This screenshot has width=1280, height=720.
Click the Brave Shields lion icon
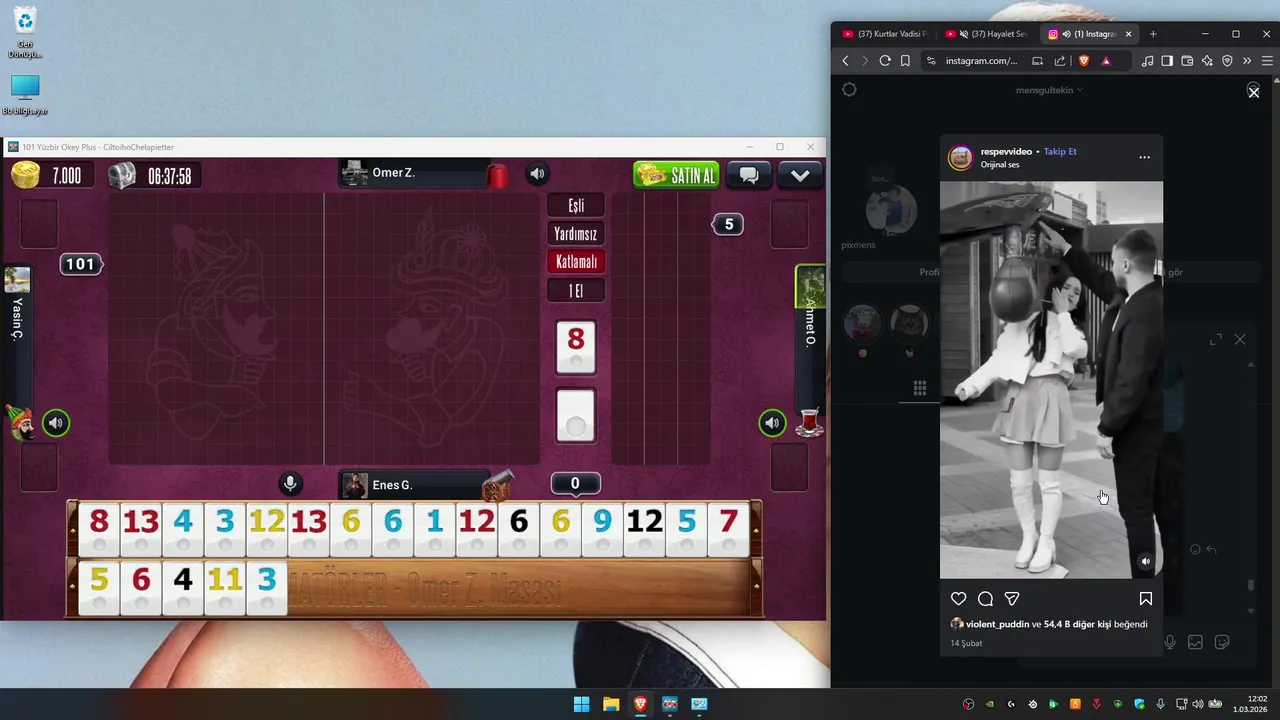(1084, 61)
